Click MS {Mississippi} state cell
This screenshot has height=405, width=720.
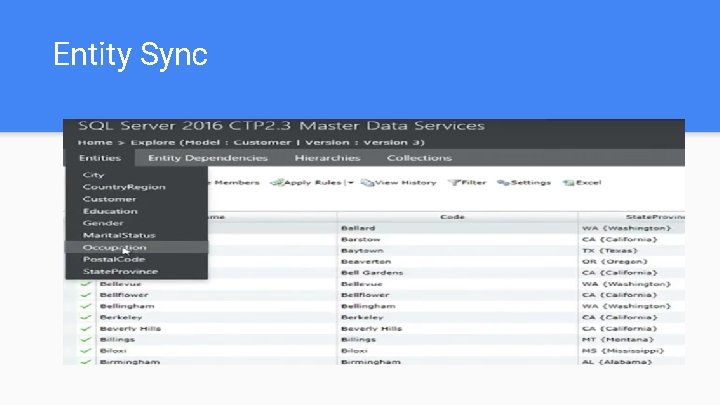click(623, 351)
